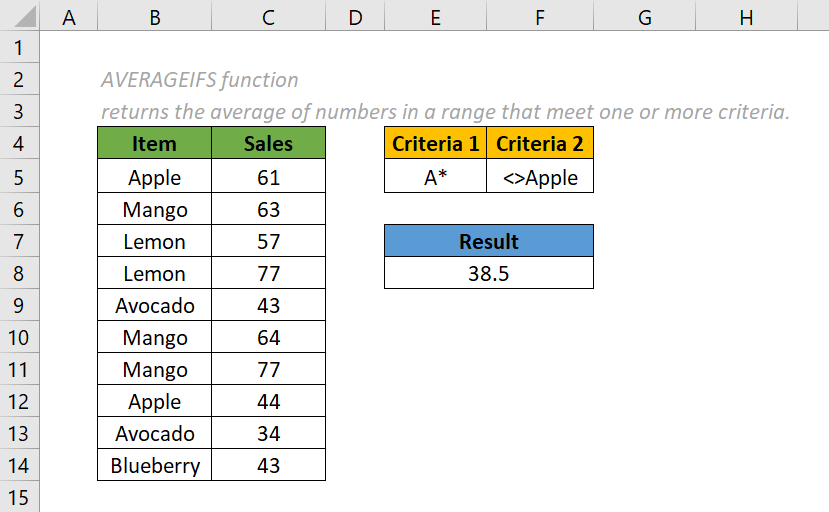Select the cell containing <>Apple
Image resolution: width=829 pixels, height=512 pixels.
coord(539,177)
